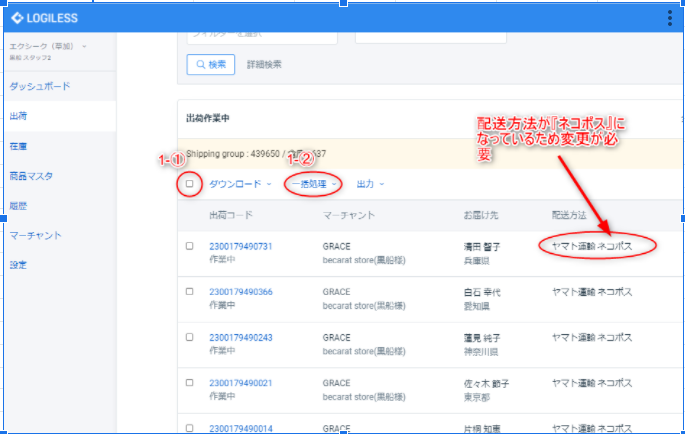Tick the select-all checkbox beside ダウンロード
Screen dimensions: 685x434
point(190,184)
